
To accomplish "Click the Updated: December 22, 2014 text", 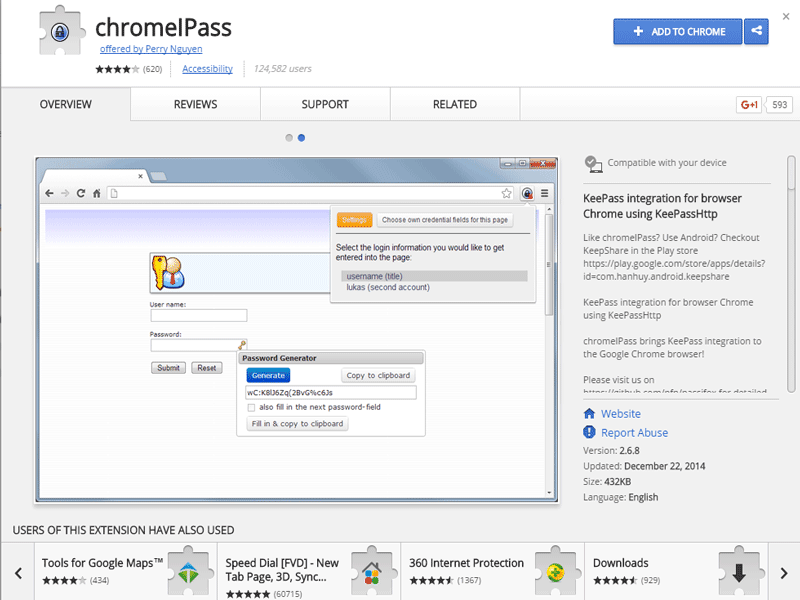I will tap(644, 466).
